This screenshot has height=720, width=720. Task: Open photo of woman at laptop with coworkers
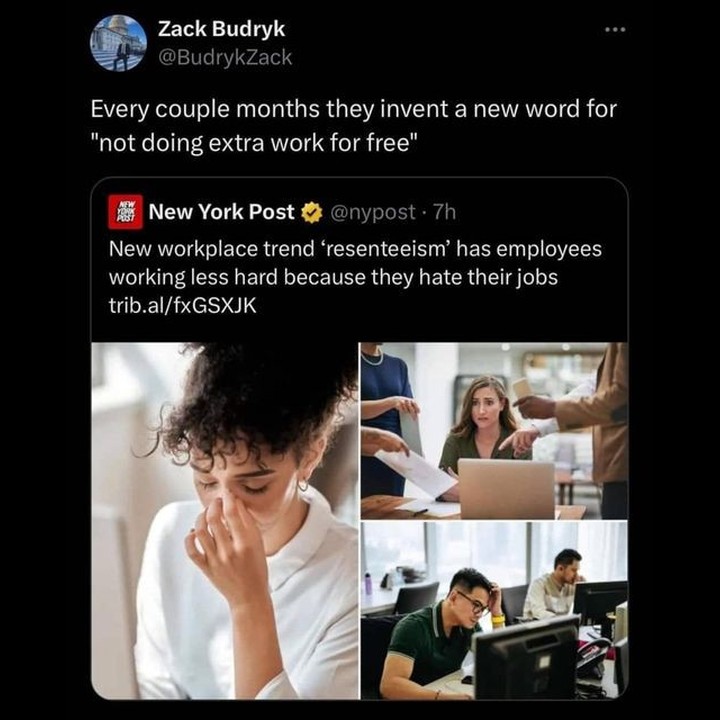(x=494, y=431)
